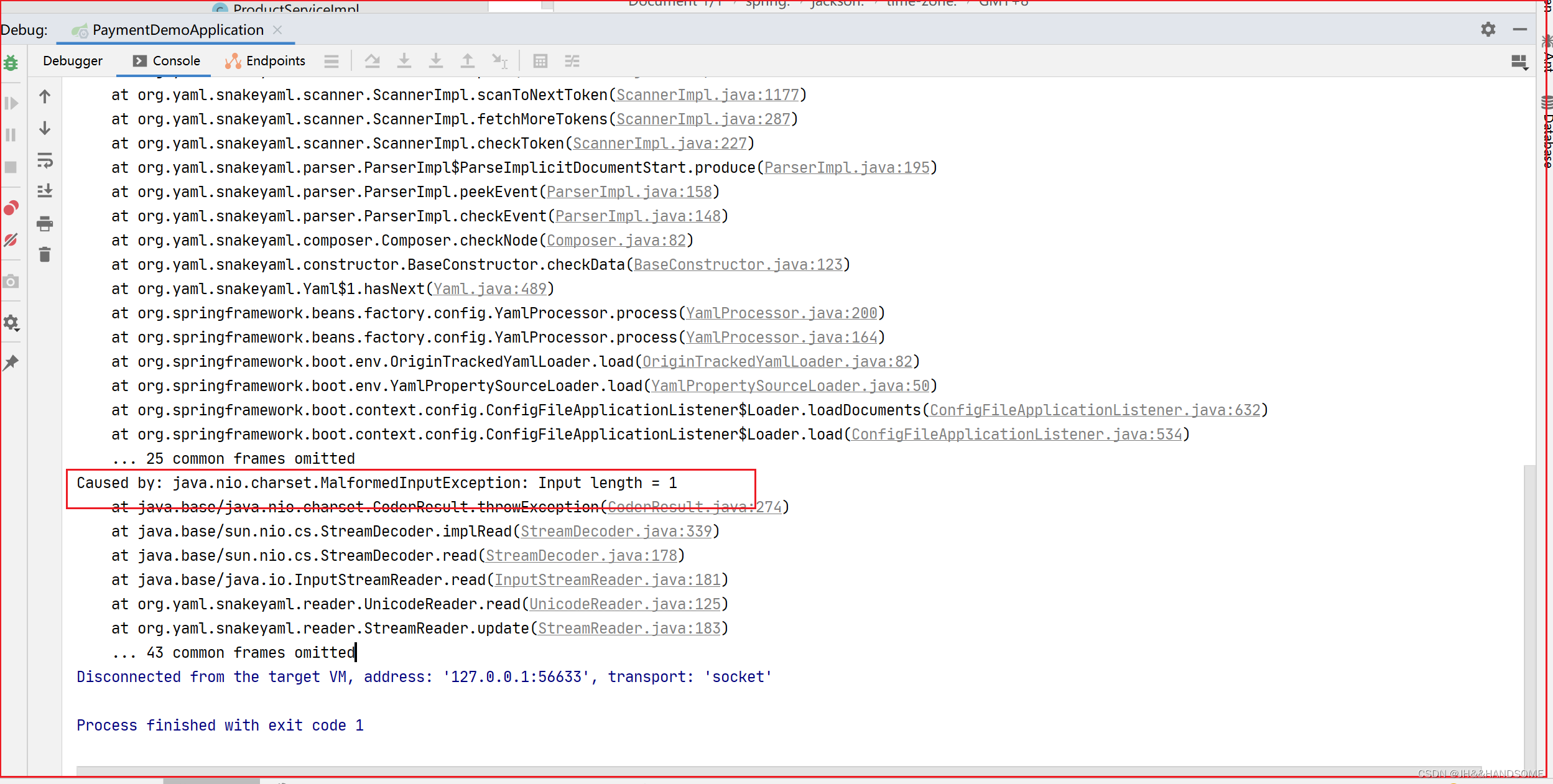Open link StreamReader.java:183
This screenshot has width=1553, height=784.
pyautogui.click(x=629, y=629)
